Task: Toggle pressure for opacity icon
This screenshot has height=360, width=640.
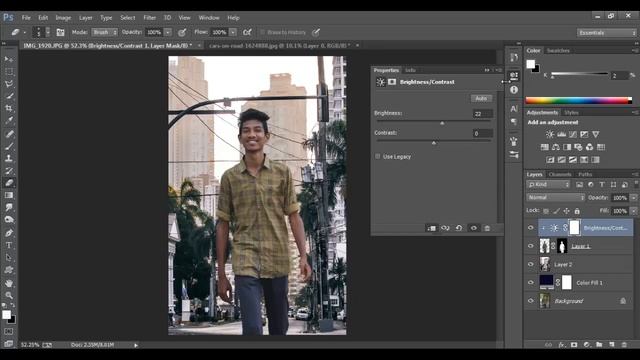Action: [182, 32]
